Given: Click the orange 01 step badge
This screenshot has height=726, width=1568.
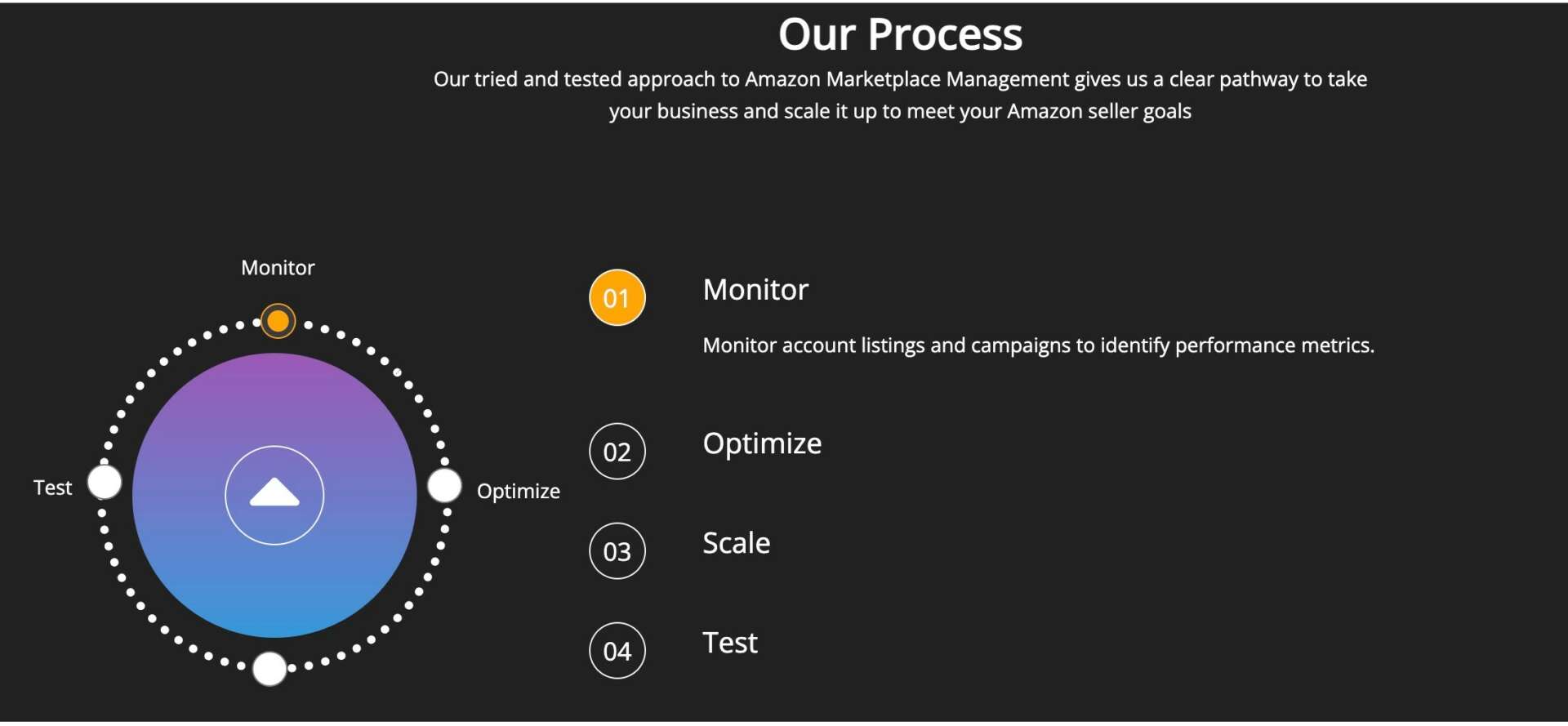Looking at the screenshot, I should (x=617, y=298).
